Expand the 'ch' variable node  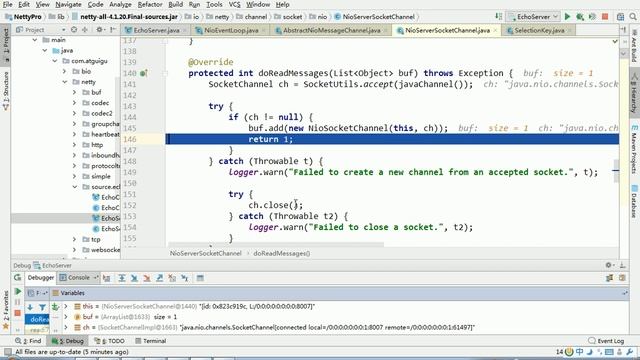66,327
